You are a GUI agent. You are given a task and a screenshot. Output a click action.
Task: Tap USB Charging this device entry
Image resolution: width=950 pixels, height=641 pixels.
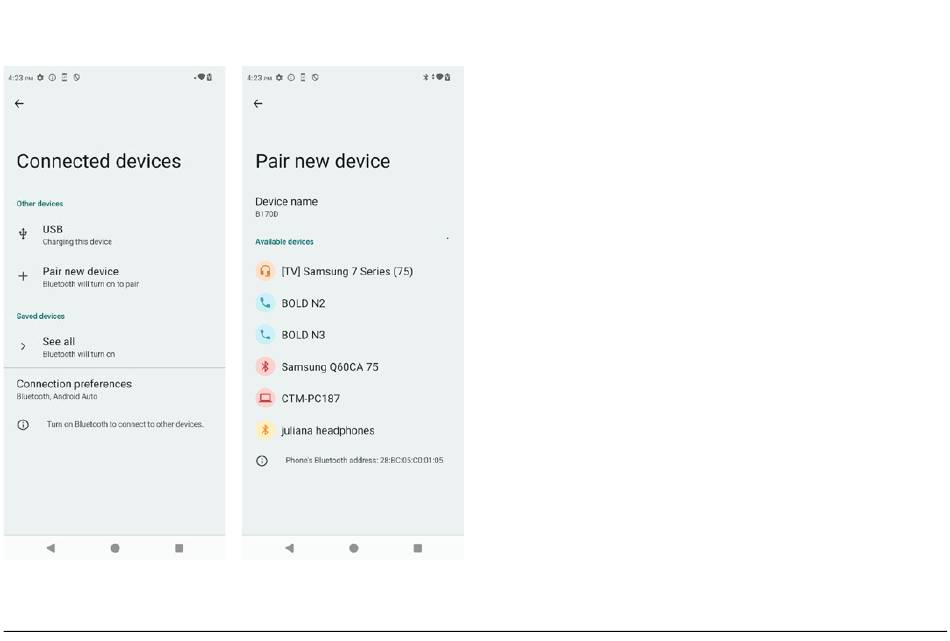[76, 235]
